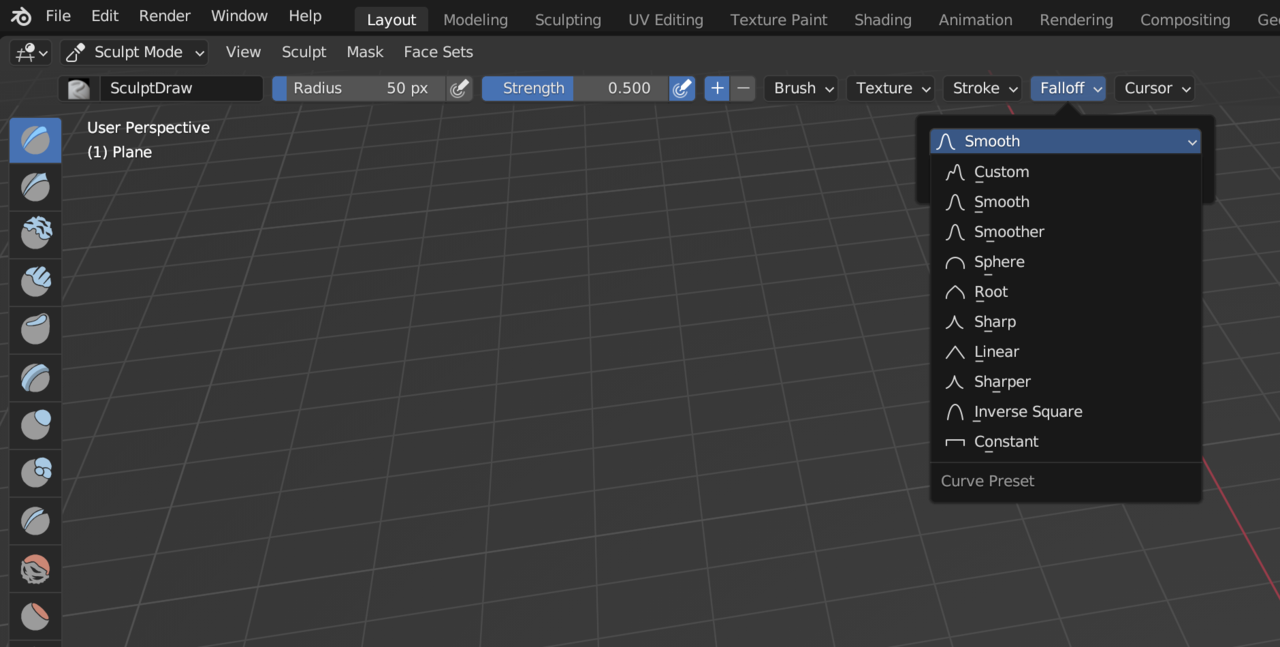Click the Curve Preset label text

[987, 481]
